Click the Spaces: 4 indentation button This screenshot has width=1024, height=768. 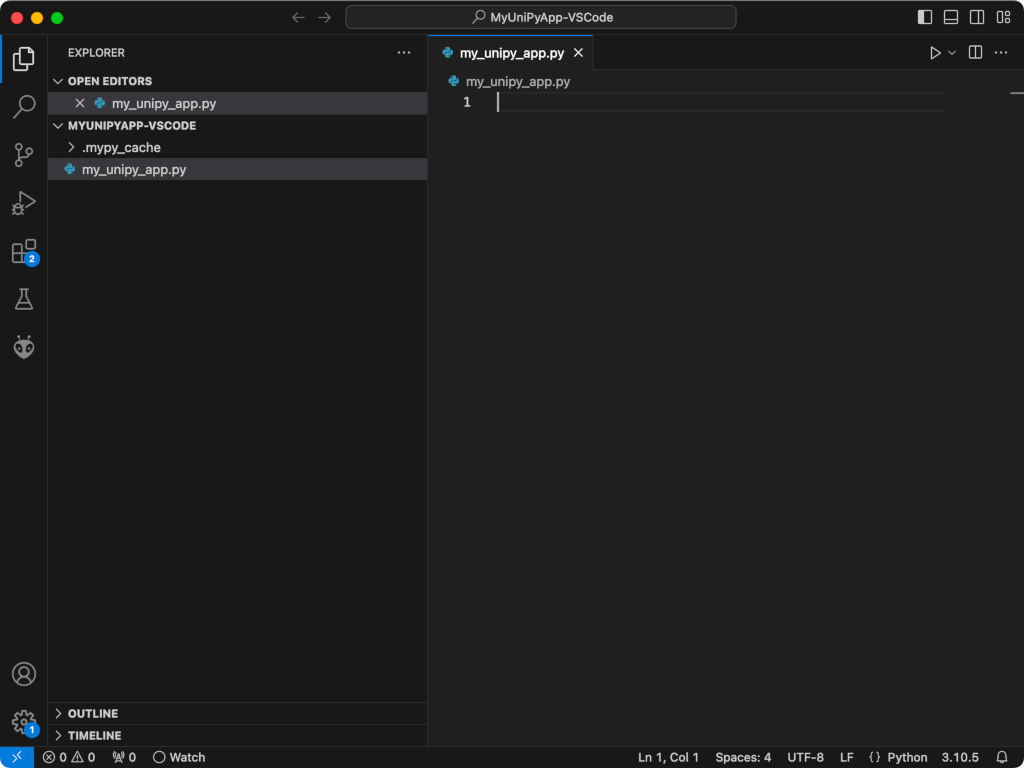743,757
